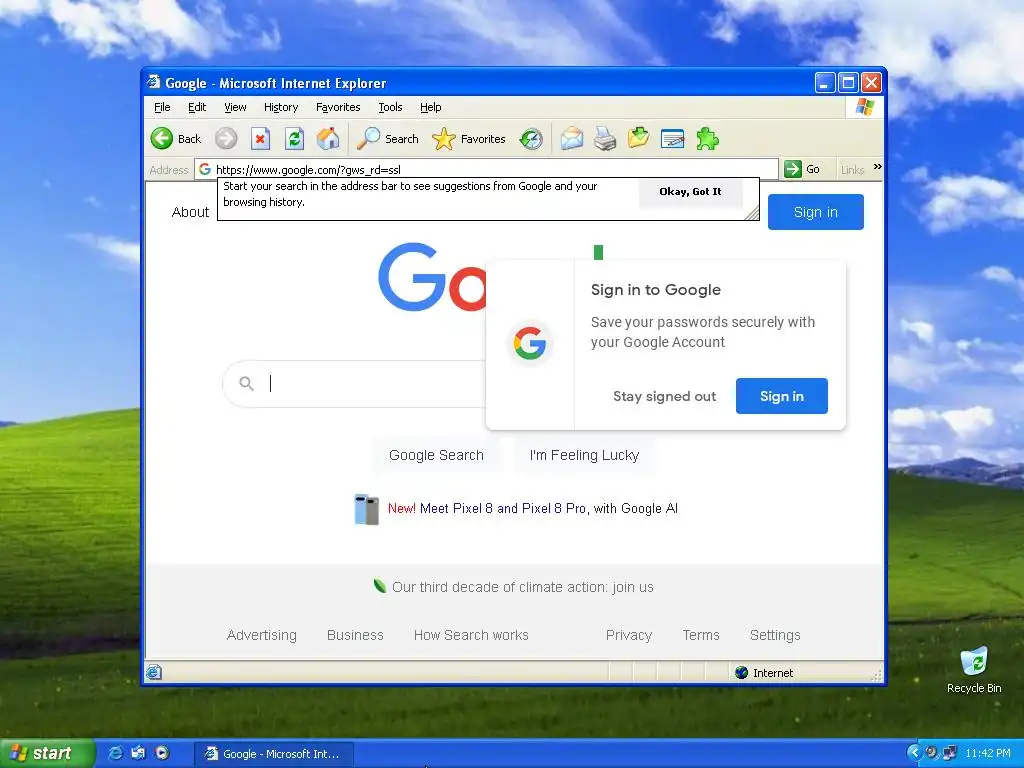The width and height of the screenshot is (1024, 768).
Task: Click Show Desktop quick launch icon
Action: pos(138,753)
